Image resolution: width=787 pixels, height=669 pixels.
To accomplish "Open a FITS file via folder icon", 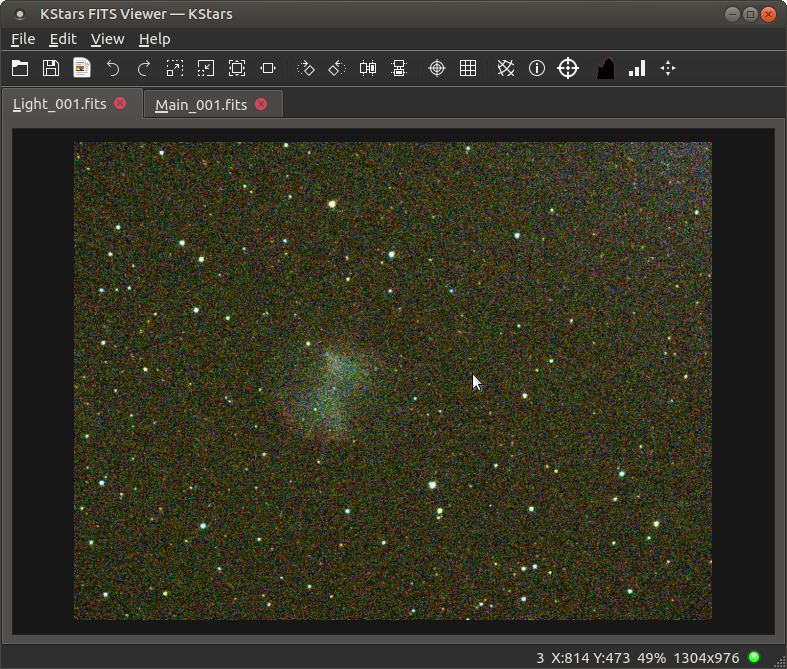I will (20, 68).
